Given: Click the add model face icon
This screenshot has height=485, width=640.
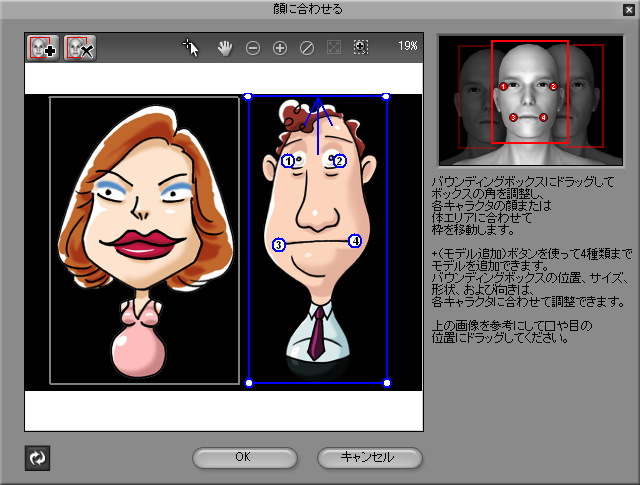Looking at the screenshot, I should [x=43, y=47].
